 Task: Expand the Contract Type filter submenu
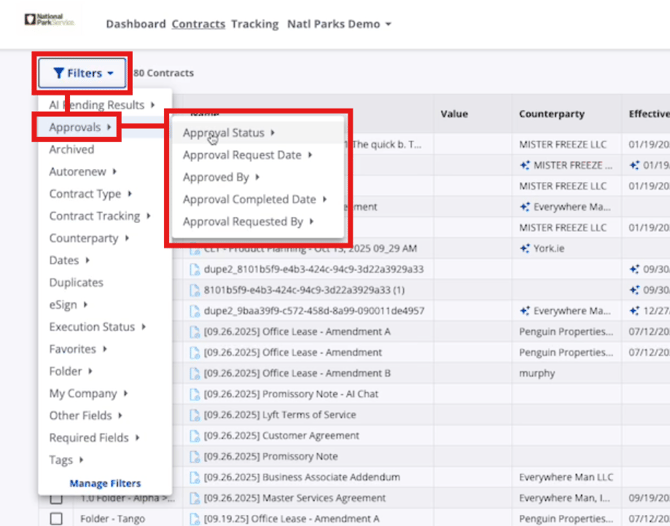90,194
